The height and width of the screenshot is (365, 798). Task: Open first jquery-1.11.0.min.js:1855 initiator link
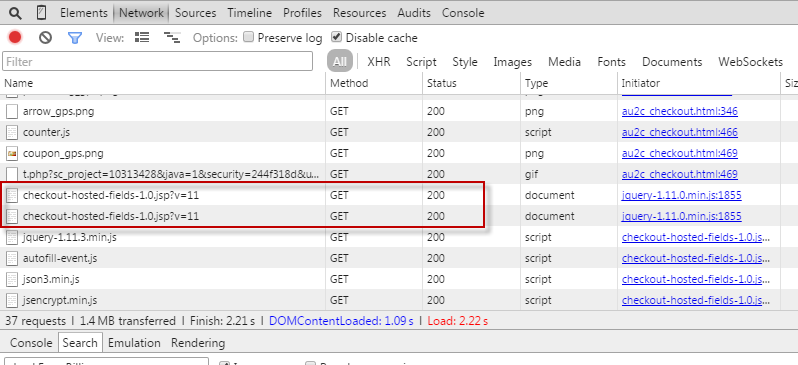tap(681, 195)
